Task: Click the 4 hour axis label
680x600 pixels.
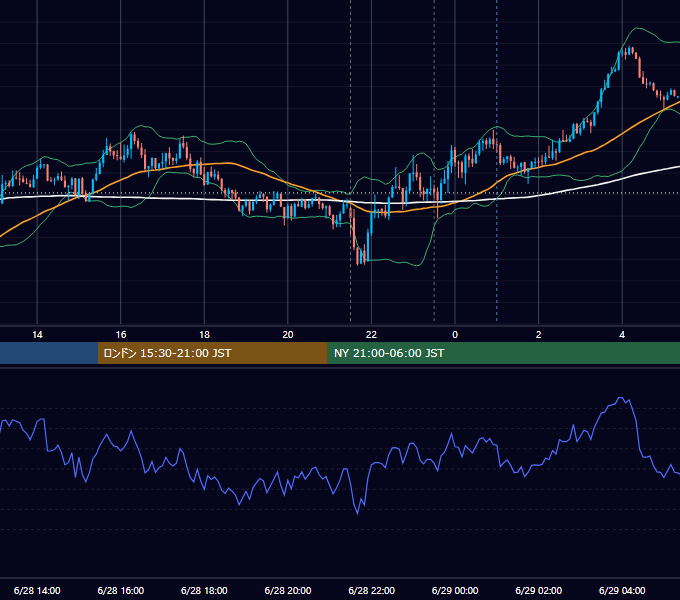Action: [622, 335]
